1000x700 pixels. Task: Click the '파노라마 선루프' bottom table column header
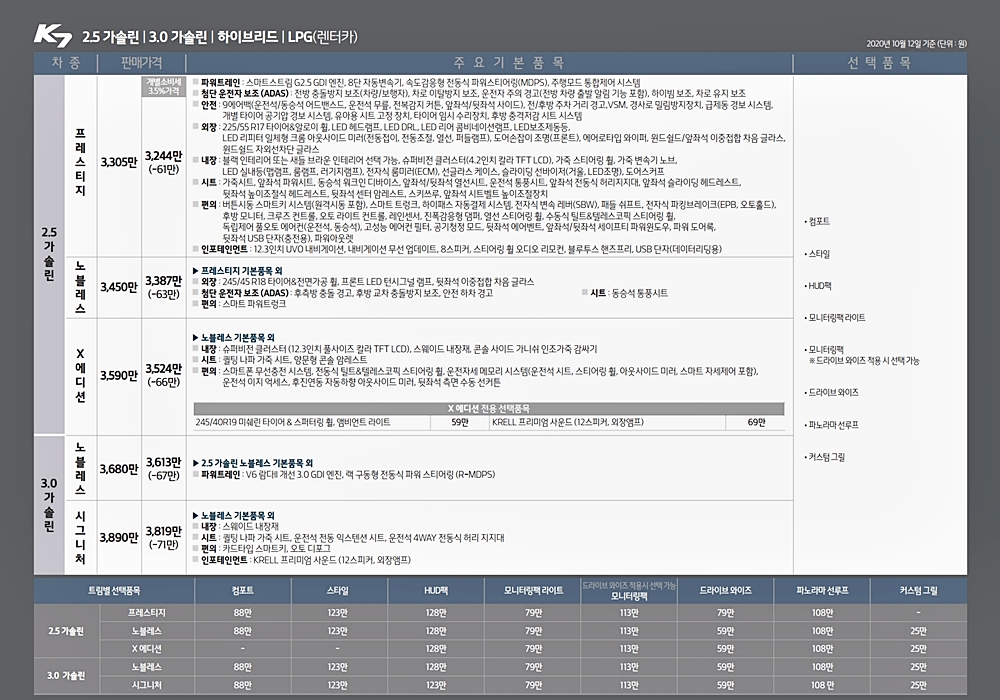click(822, 592)
